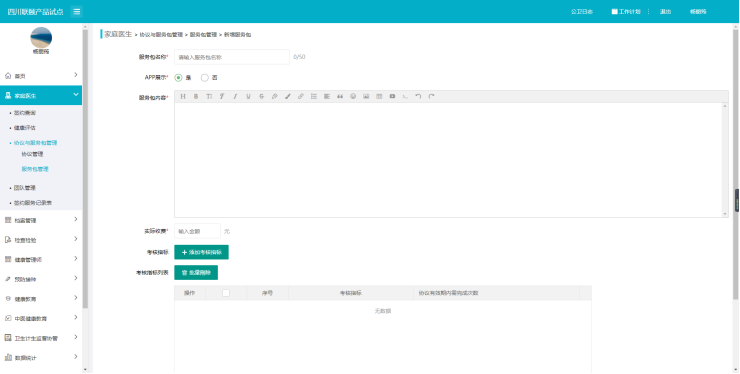Click the vertical dots icon in header
This screenshot has height=374, width=740.
pos(648,12)
